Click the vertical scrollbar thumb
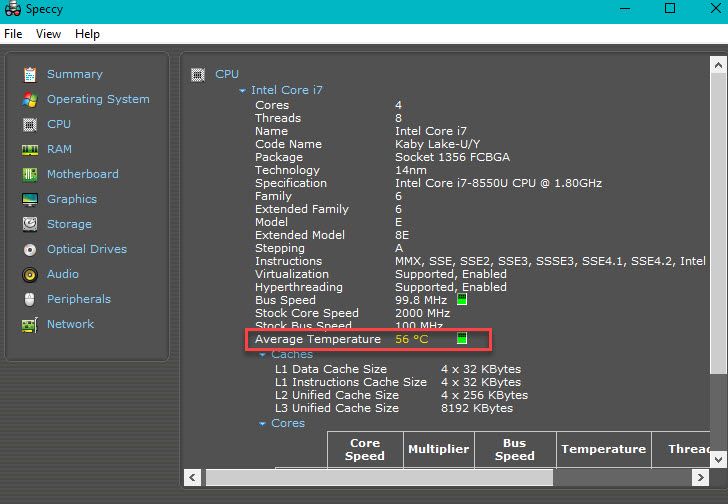The image size is (728, 504). point(718,223)
